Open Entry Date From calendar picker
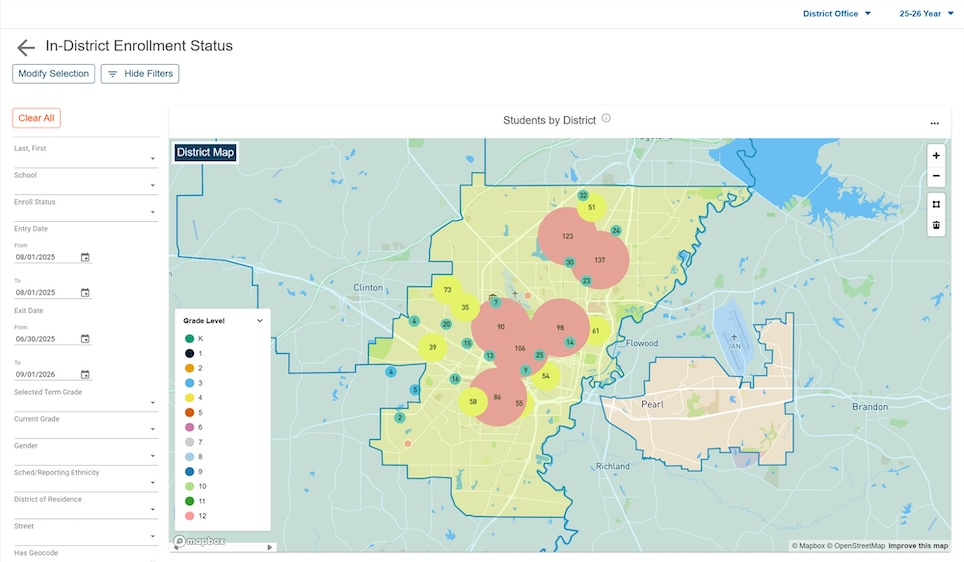Image resolution: width=964 pixels, height=562 pixels. click(x=85, y=257)
